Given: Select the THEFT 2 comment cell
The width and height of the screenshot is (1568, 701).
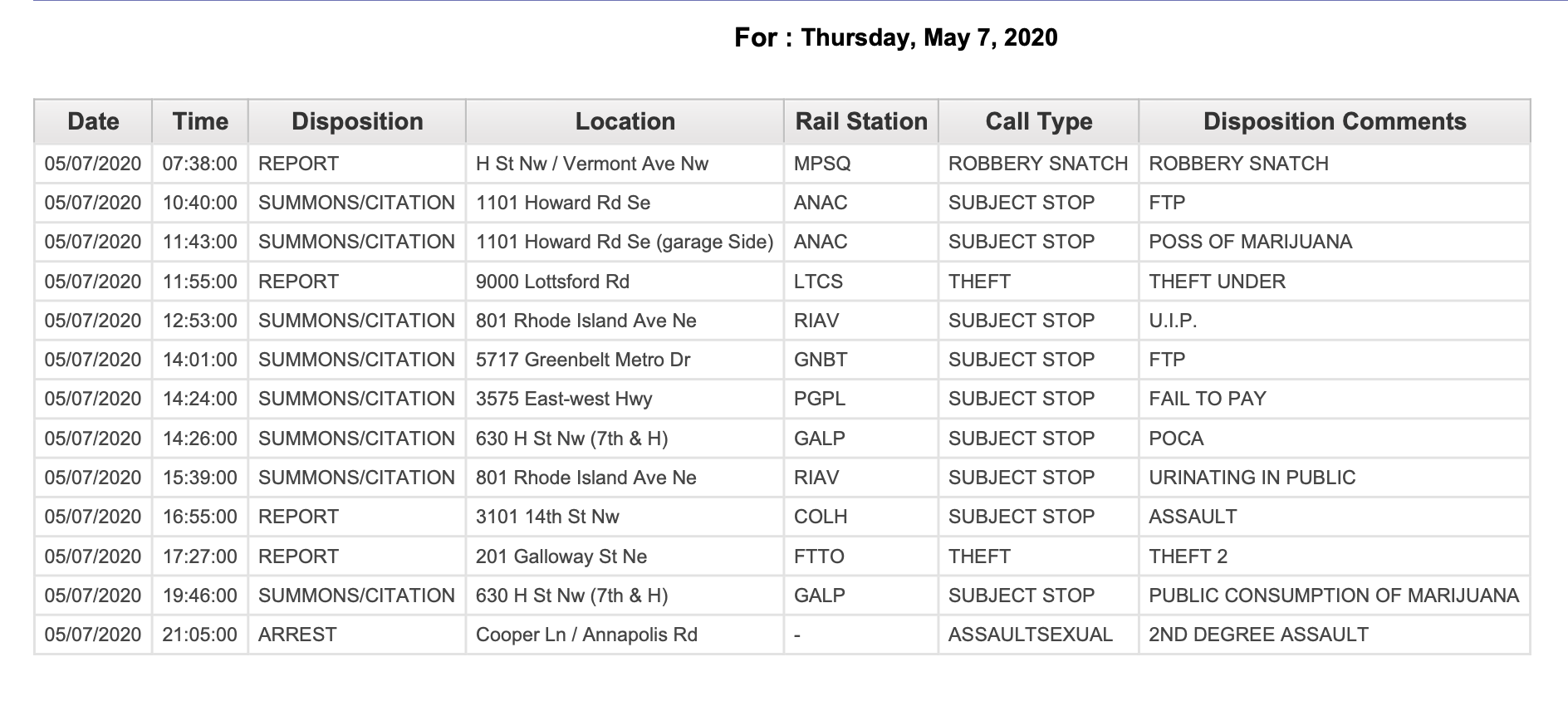Looking at the screenshot, I should pyautogui.click(x=1335, y=556).
